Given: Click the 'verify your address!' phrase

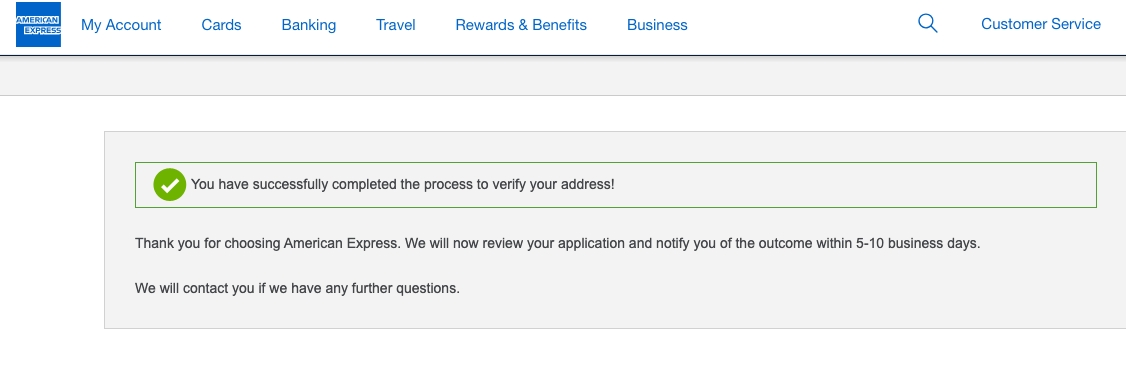Looking at the screenshot, I should 553,184.
